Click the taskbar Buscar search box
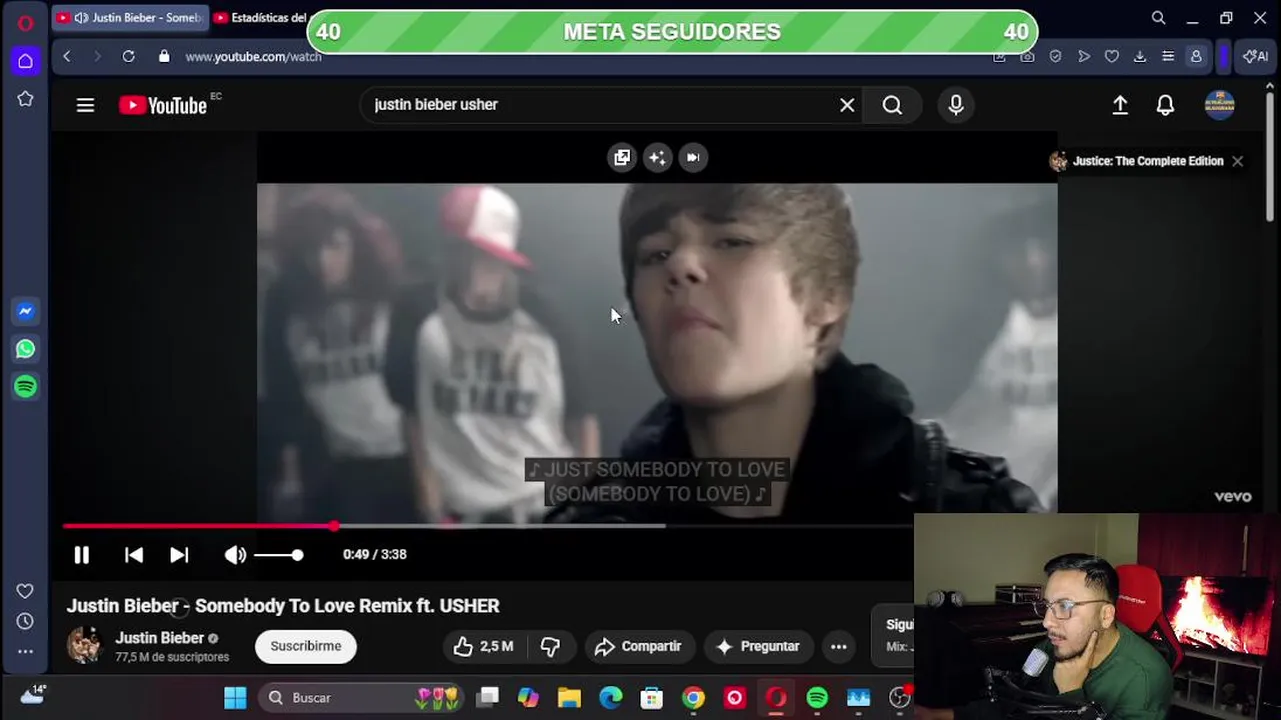1281x720 pixels. coord(363,698)
